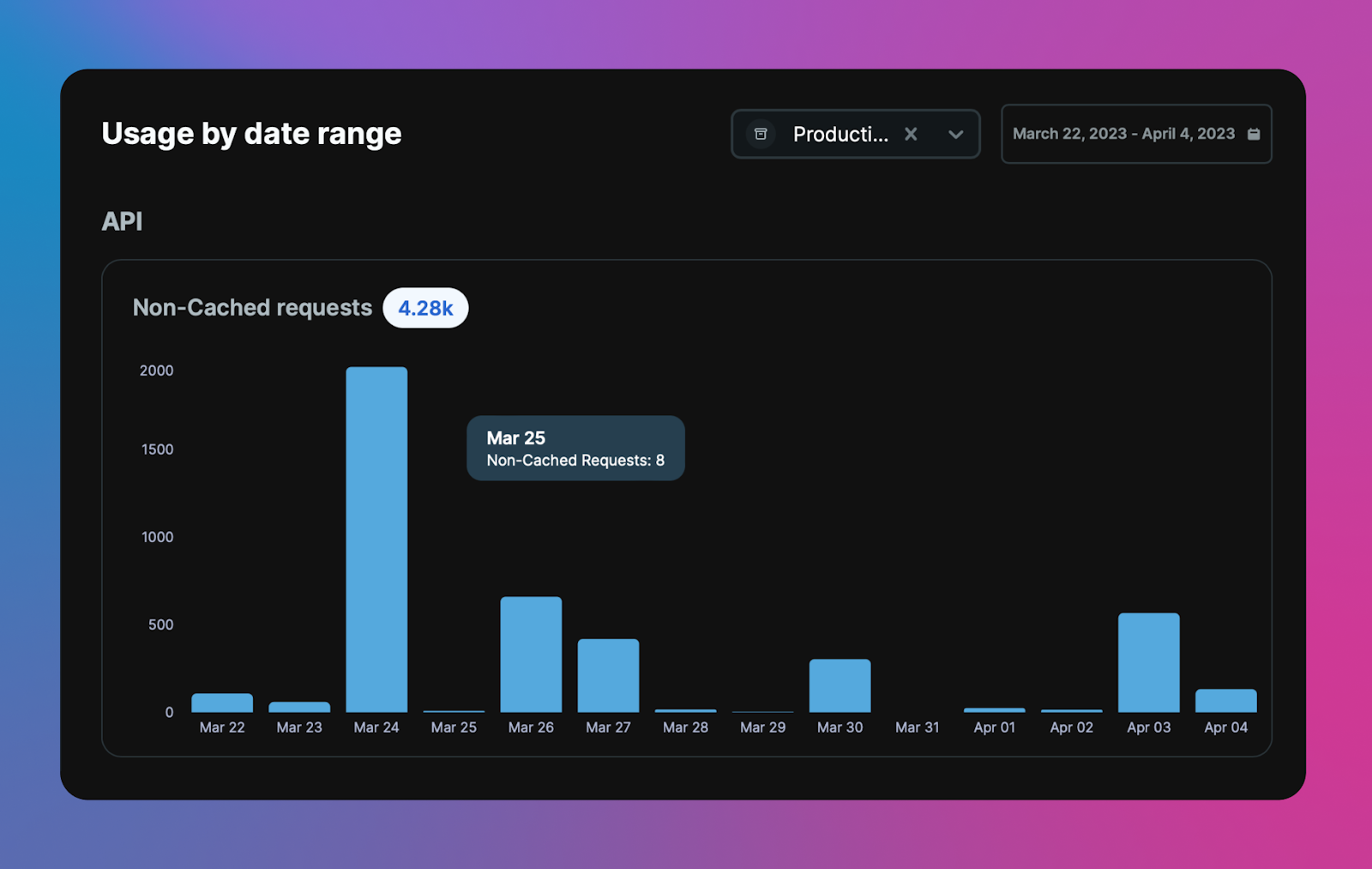Clear the Producti... selection with X
This screenshot has width=1372, height=869.
pos(911,134)
